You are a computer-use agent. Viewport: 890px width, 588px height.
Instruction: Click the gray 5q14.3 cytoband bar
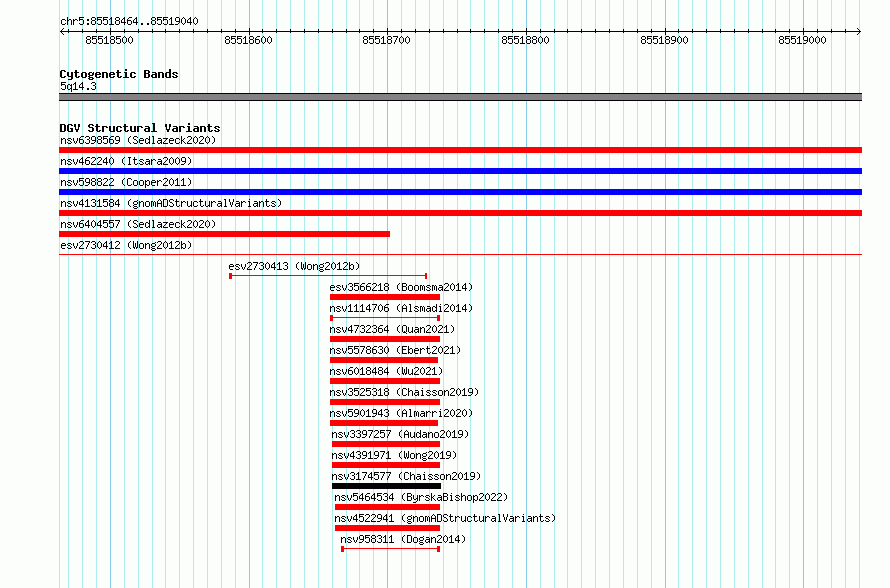[x=460, y=97]
